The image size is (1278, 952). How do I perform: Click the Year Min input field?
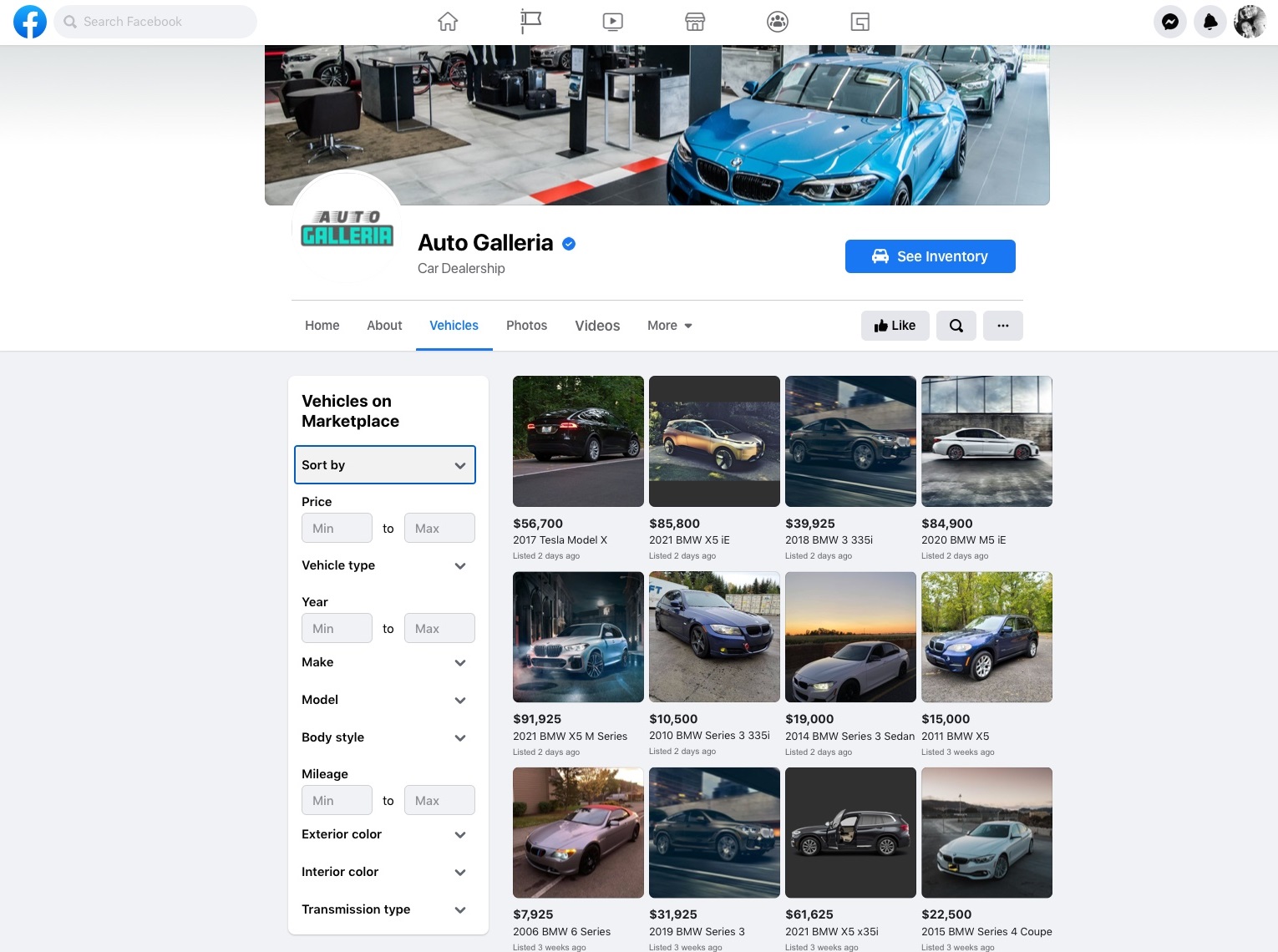tap(337, 628)
